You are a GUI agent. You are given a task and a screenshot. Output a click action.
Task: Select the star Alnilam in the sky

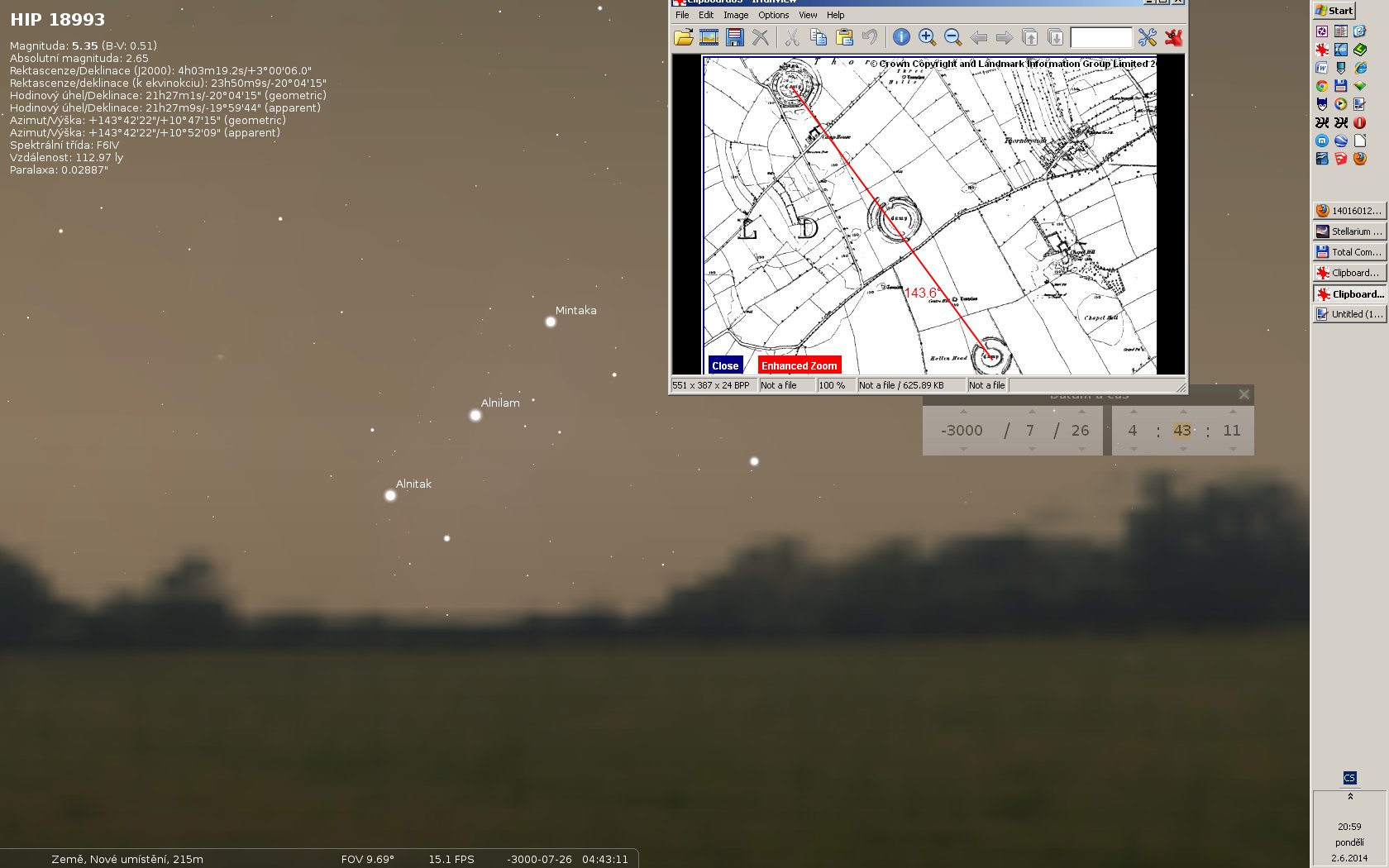[x=475, y=416]
